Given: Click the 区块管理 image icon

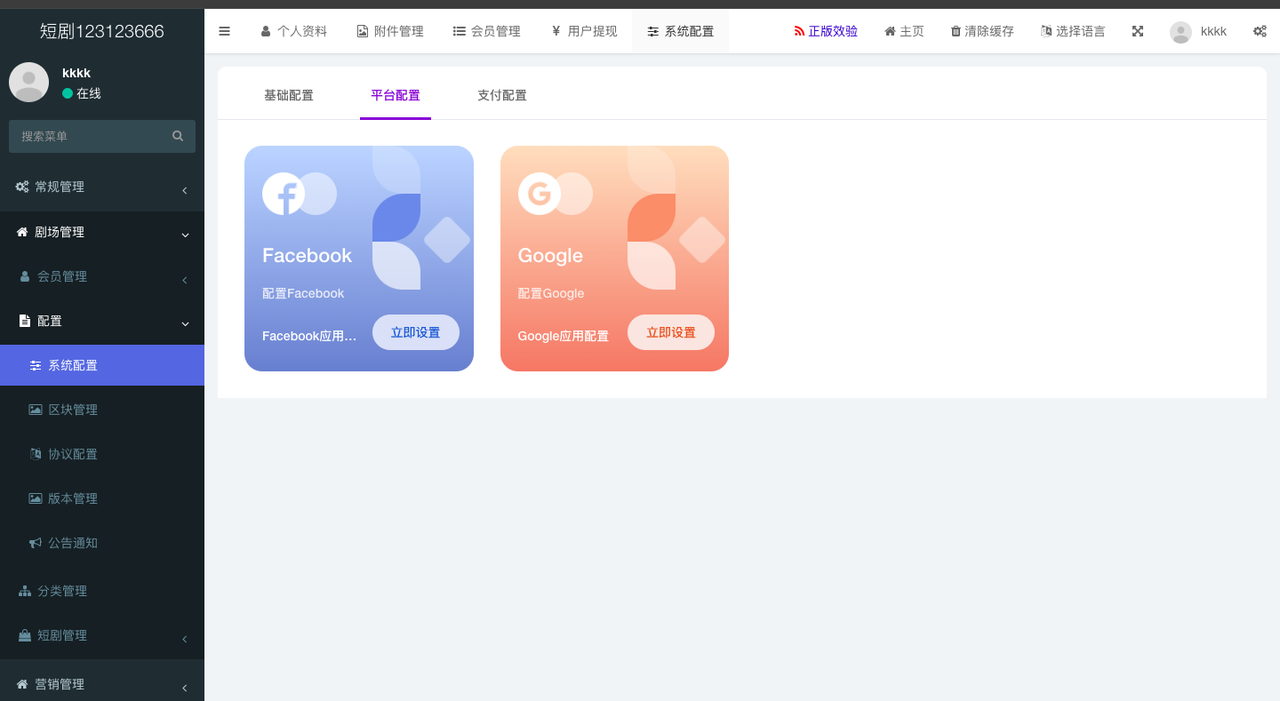Looking at the screenshot, I should point(36,410).
